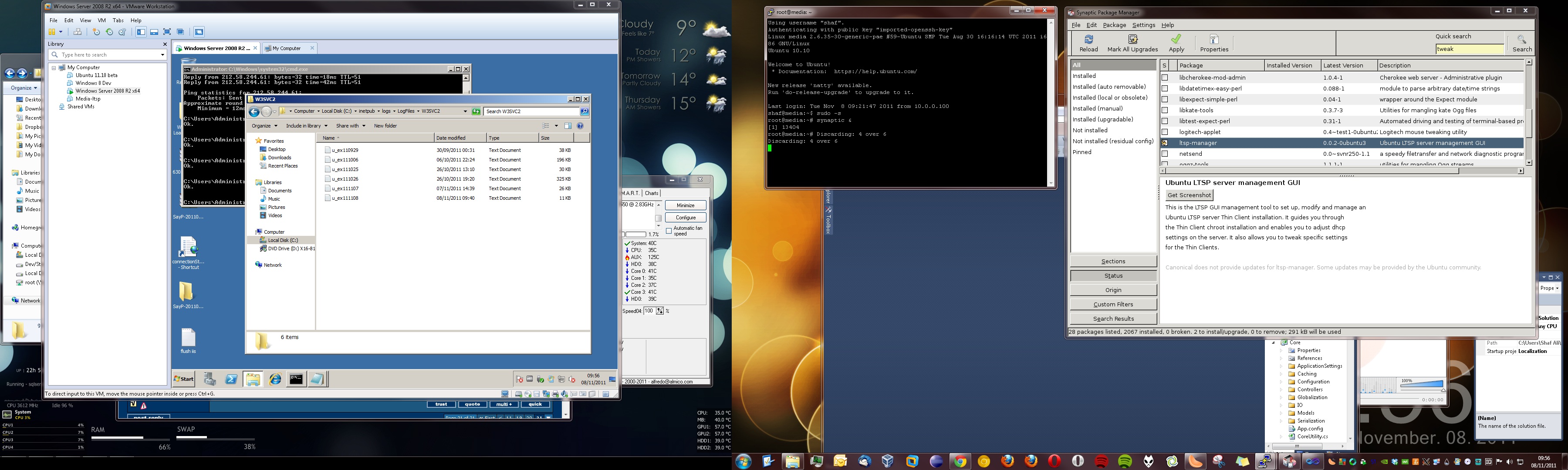Open package Properties in Synaptic toolbar

[x=1214, y=40]
